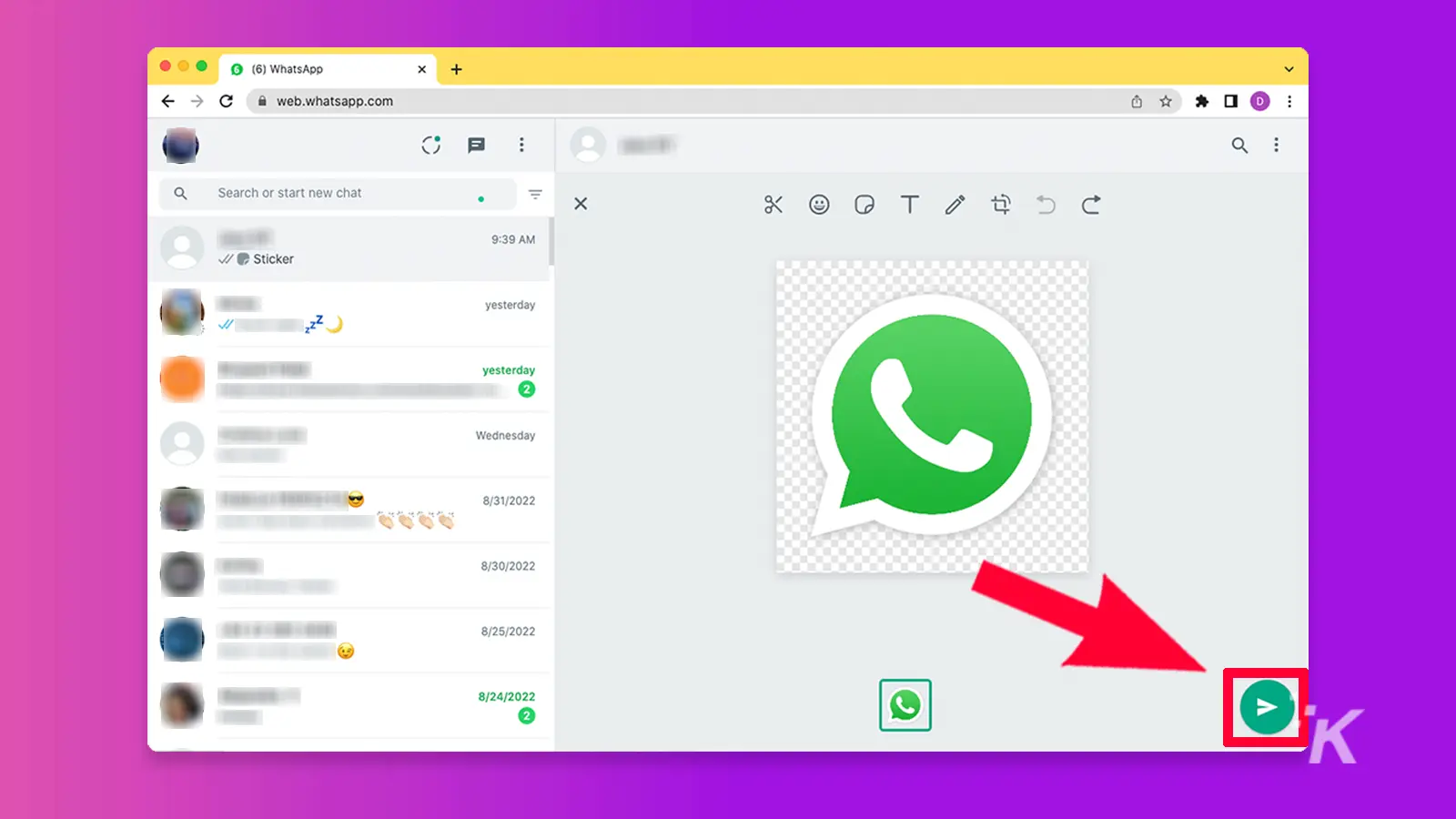Open the chat dated 8/24/2022
Viewport: 1456px width, 819px height.
coord(350,706)
